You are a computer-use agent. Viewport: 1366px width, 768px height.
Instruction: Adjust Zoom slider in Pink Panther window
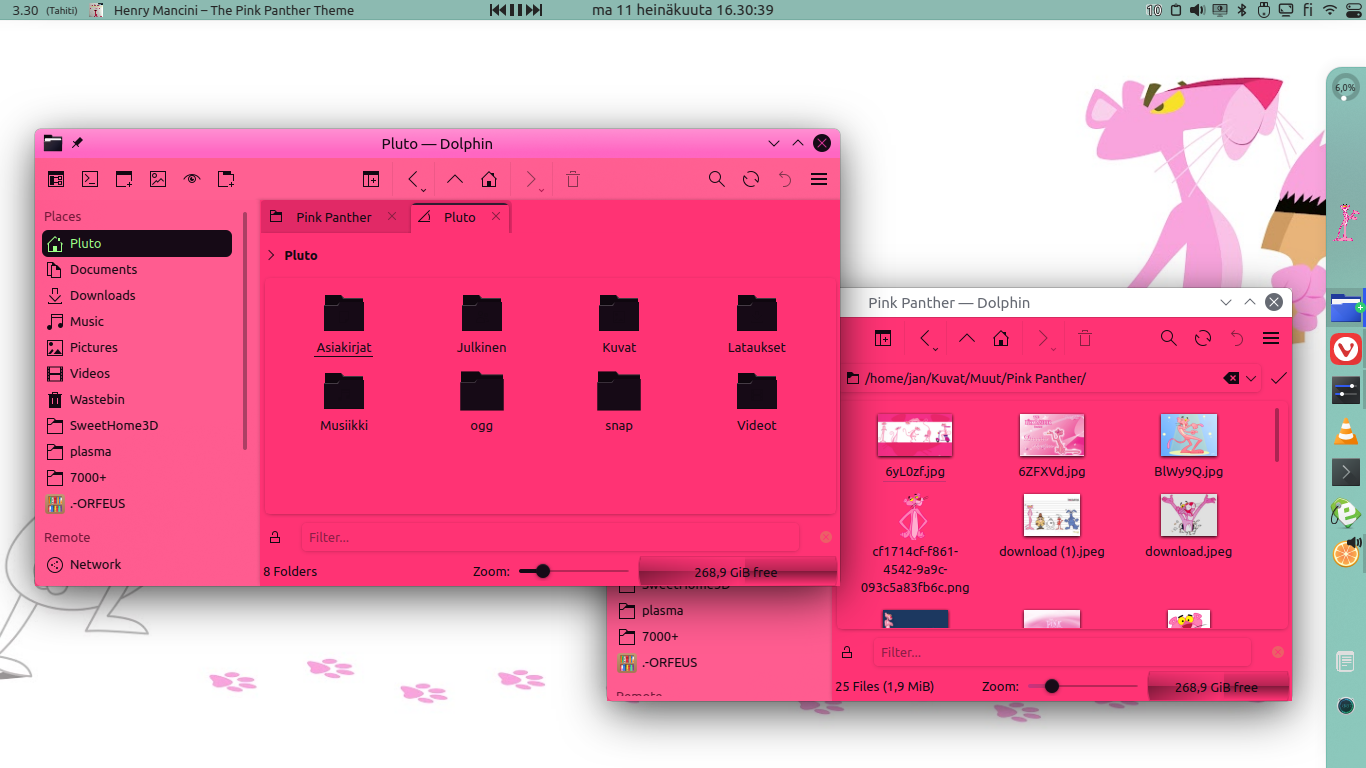pos(1083,686)
